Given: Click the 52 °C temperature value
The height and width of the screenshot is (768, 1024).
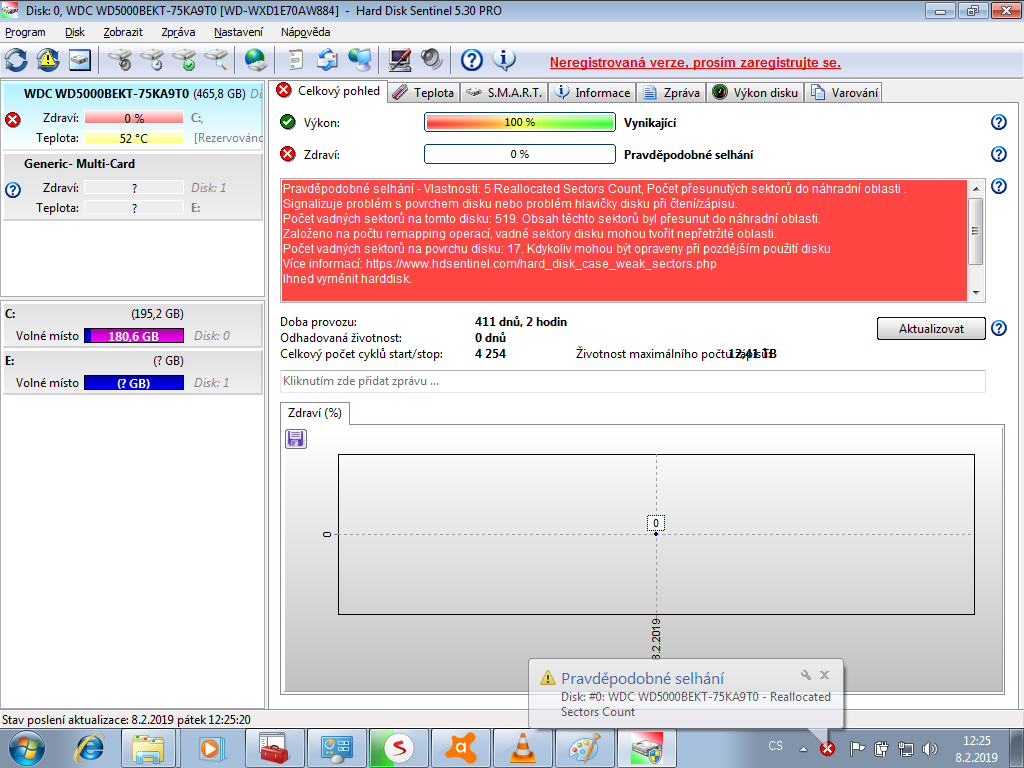Looking at the screenshot, I should pos(134,138).
